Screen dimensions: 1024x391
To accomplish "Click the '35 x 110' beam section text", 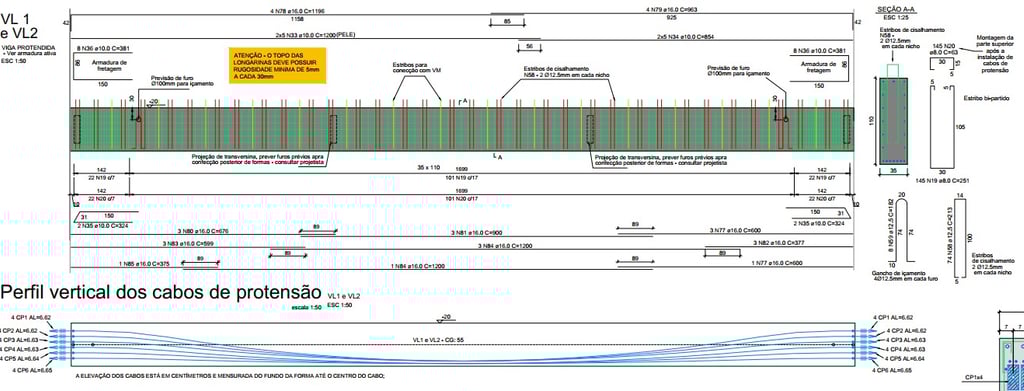I will point(429,167).
